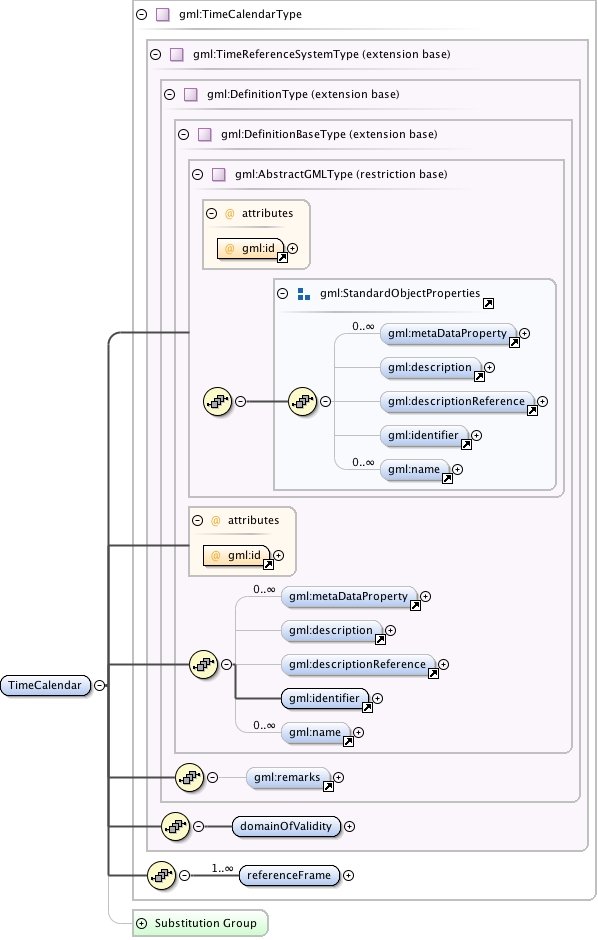Viewport: 598px width, 940px height.
Task: Click the reference arrow on gml:remarks element
Action: [328, 787]
